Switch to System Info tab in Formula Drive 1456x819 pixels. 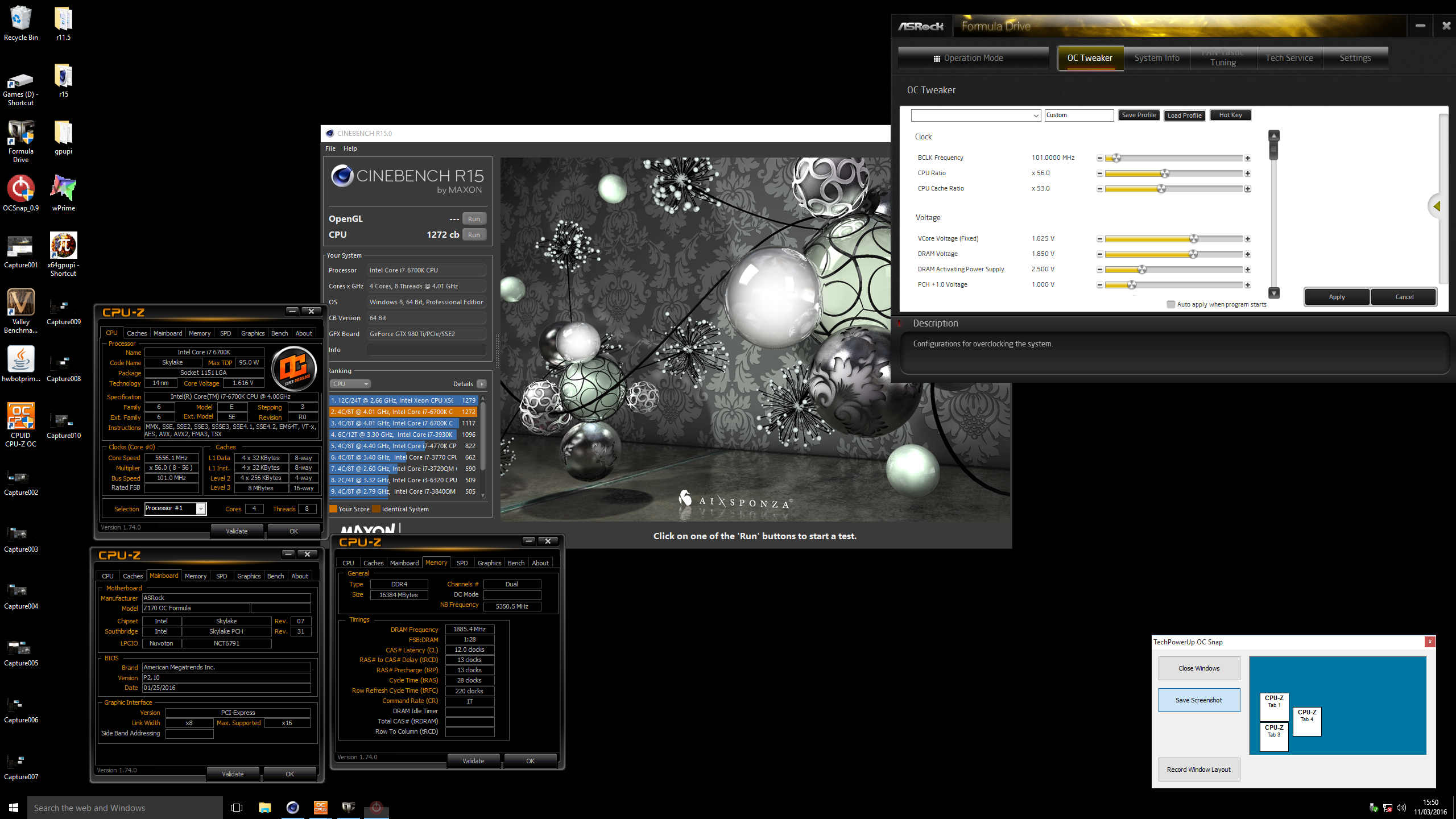pos(1157,58)
